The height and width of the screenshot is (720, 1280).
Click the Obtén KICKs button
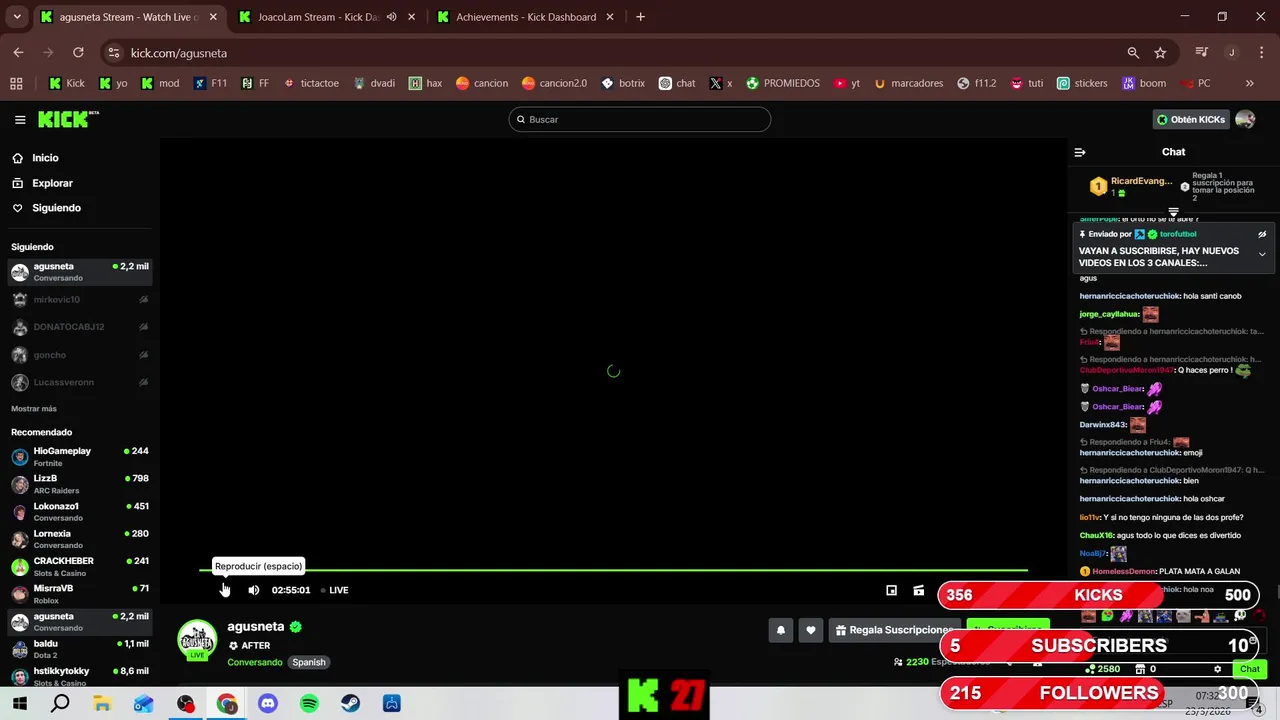(x=1191, y=119)
